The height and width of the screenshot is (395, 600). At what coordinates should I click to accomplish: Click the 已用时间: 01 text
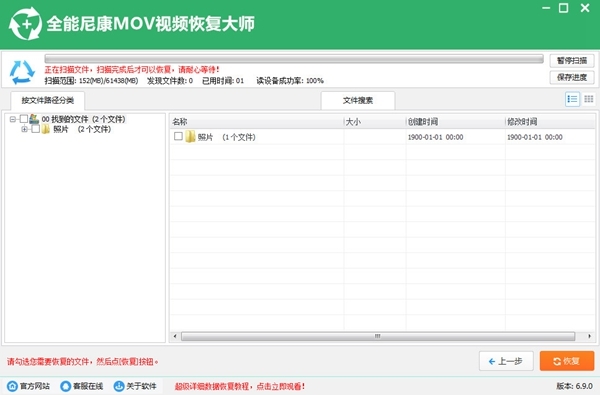[223, 81]
